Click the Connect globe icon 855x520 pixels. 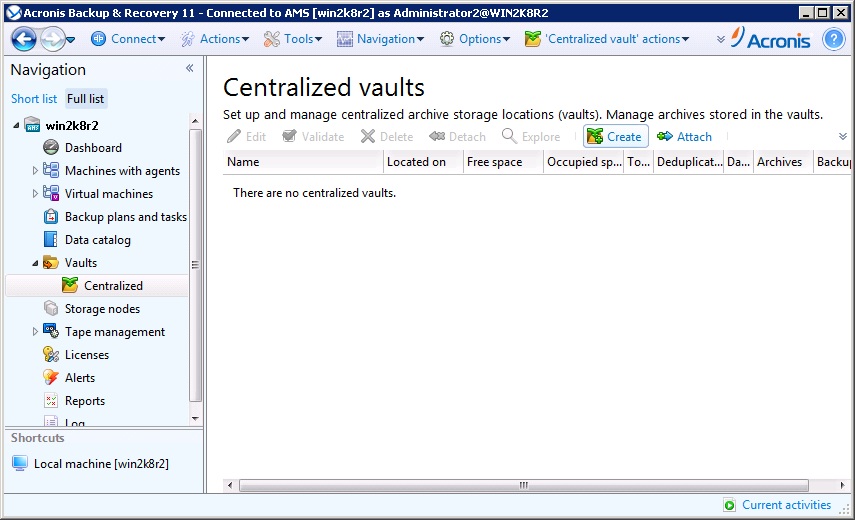click(x=98, y=39)
